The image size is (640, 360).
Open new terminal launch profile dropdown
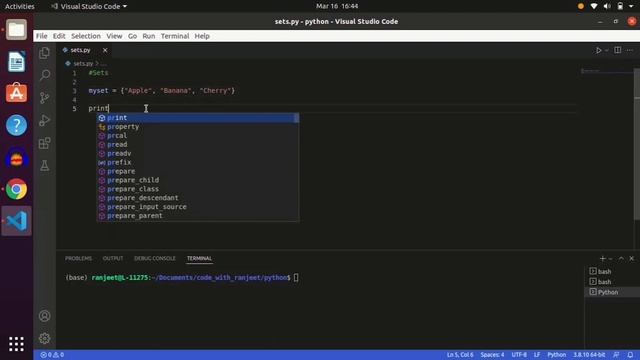coord(611,258)
